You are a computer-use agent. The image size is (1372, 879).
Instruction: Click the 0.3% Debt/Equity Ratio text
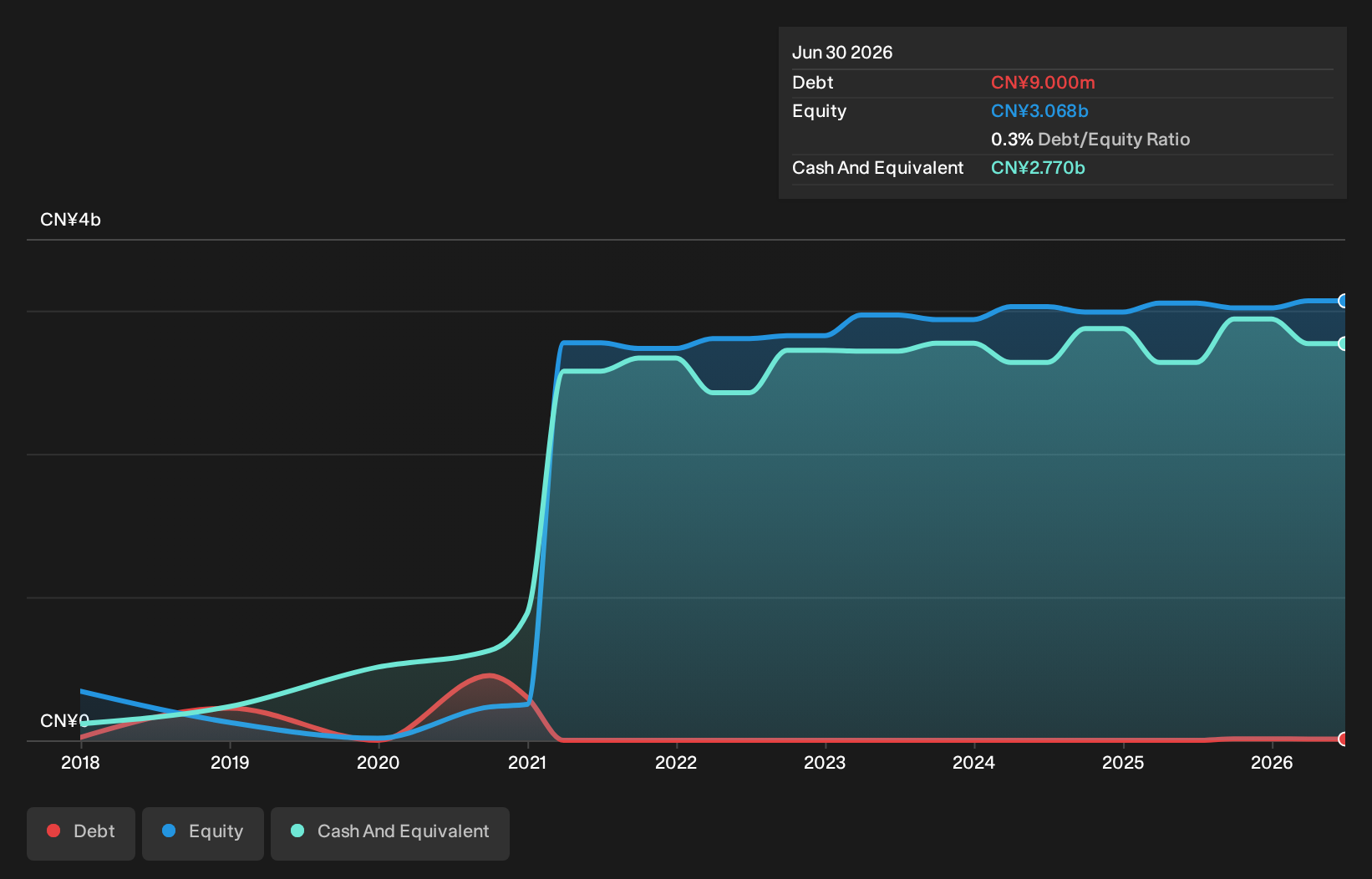coord(1090,140)
